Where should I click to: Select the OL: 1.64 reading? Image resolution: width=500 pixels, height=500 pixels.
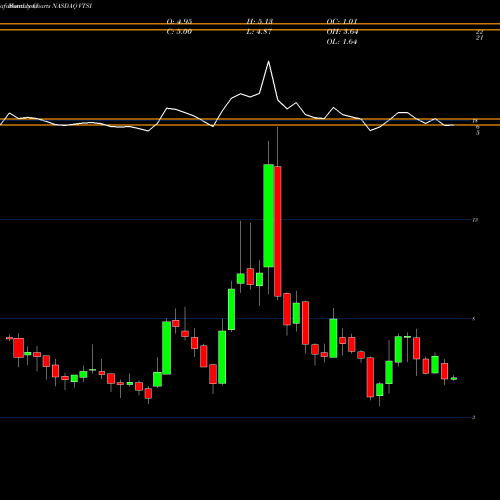(342, 42)
